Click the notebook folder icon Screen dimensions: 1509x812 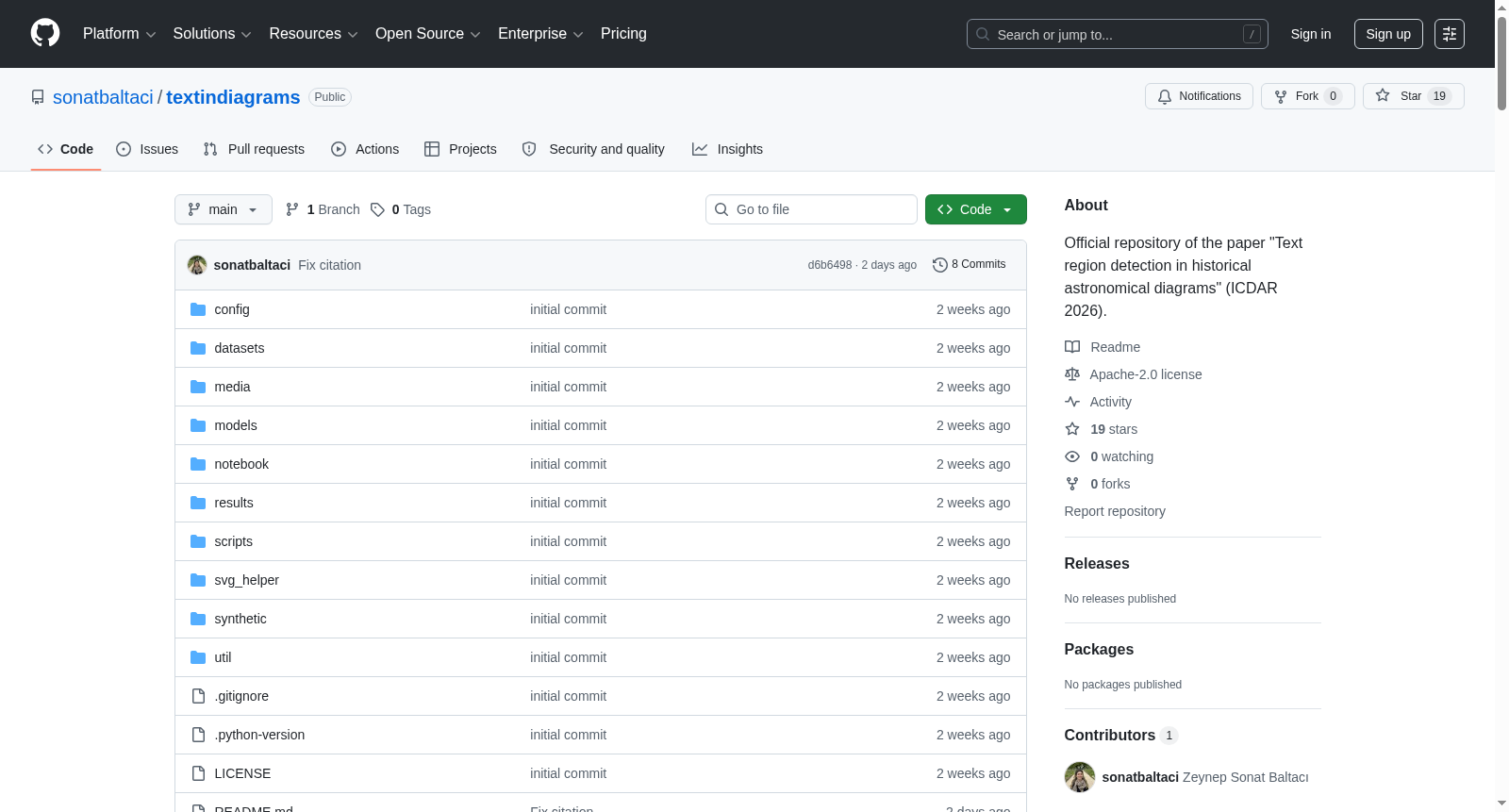coord(198,464)
